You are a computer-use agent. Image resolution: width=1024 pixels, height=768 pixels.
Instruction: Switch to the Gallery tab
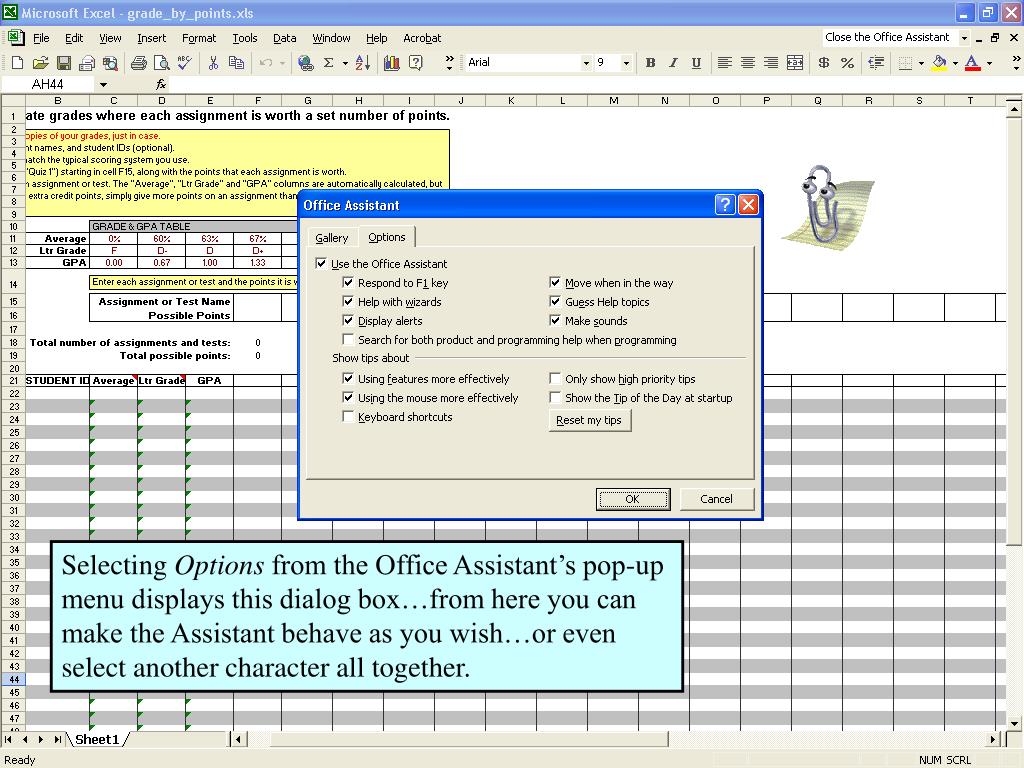[x=332, y=238]
